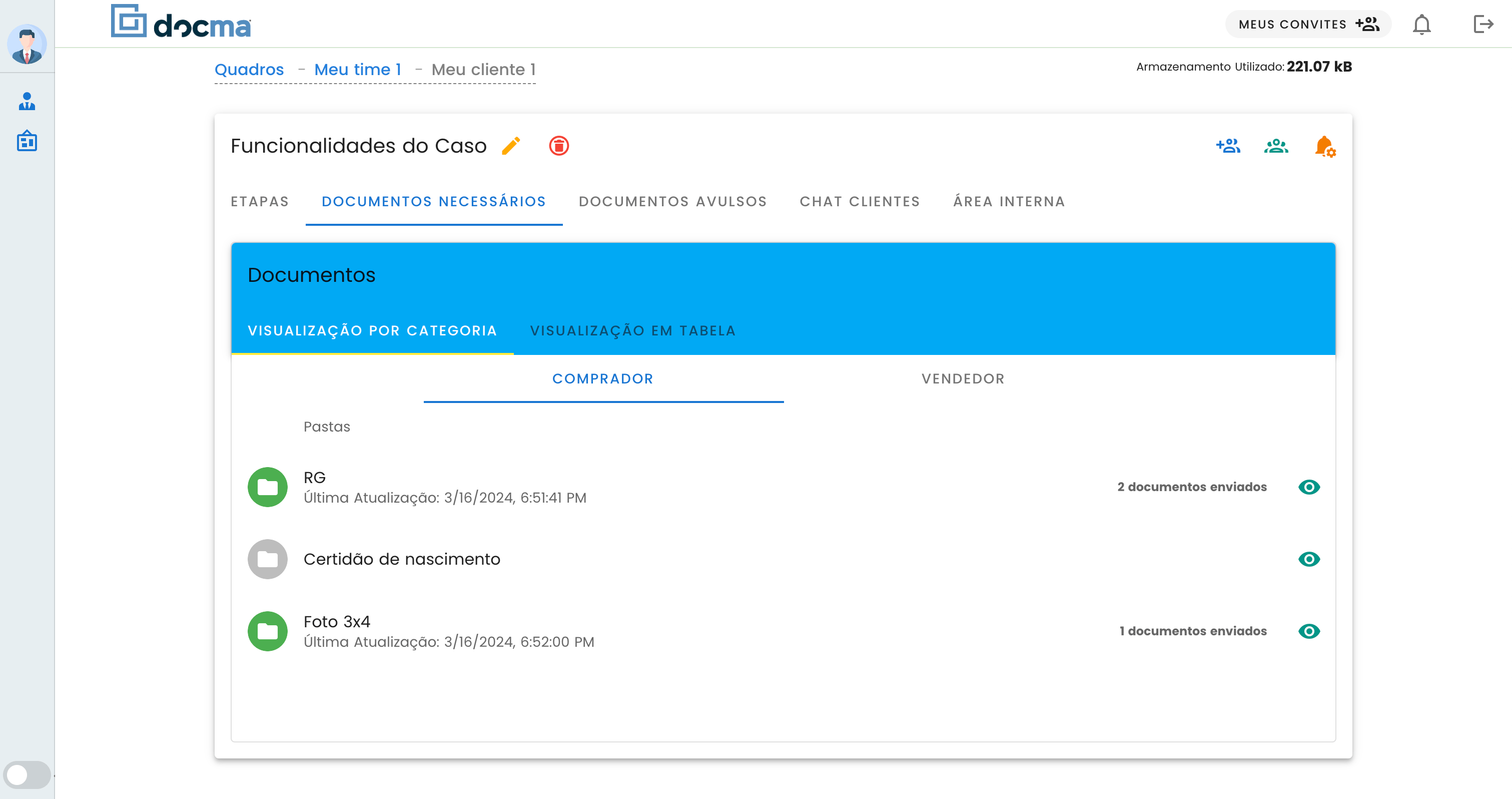Click the Funcionalidades do Caso title
This screenshot has width=1512, height=799.
(x=359, y=146)
